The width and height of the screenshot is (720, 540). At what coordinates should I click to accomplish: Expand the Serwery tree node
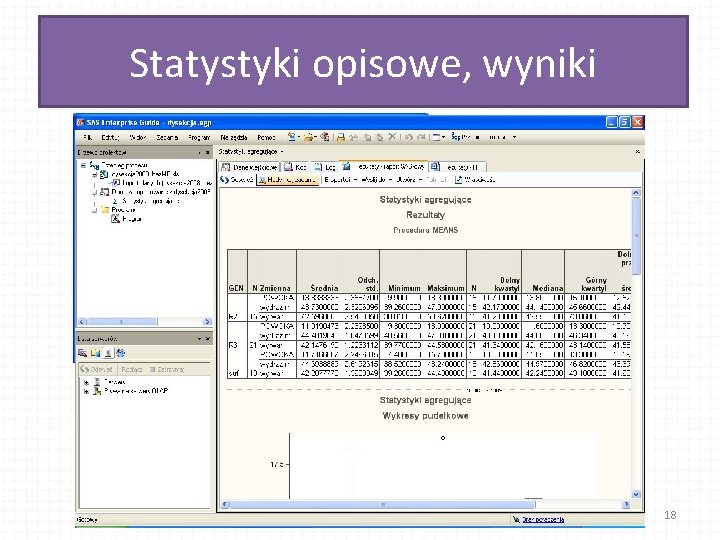click(86, 382)
